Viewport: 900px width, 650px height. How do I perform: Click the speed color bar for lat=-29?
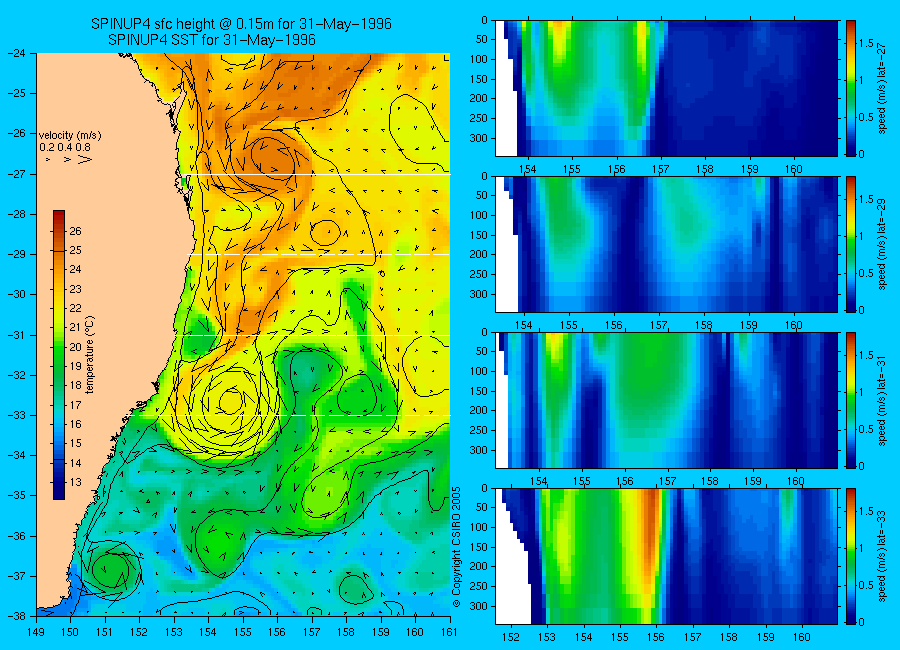[x=851, y=244]
